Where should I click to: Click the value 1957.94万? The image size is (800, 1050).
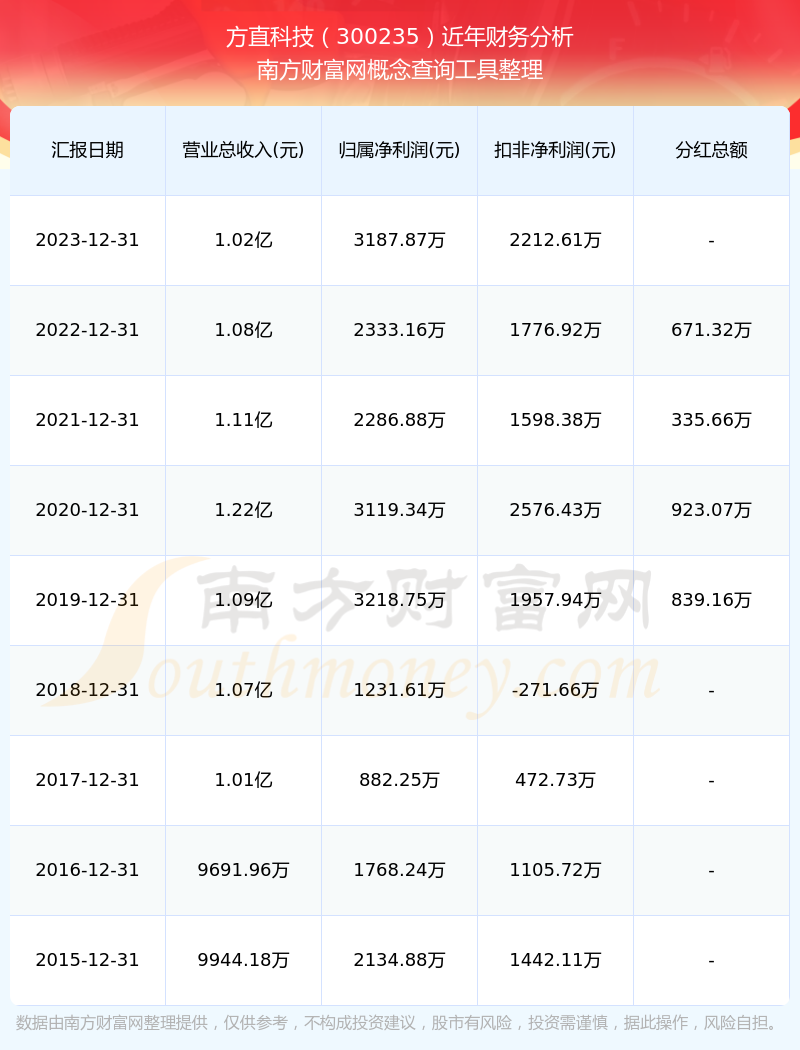tap(556, 600)
